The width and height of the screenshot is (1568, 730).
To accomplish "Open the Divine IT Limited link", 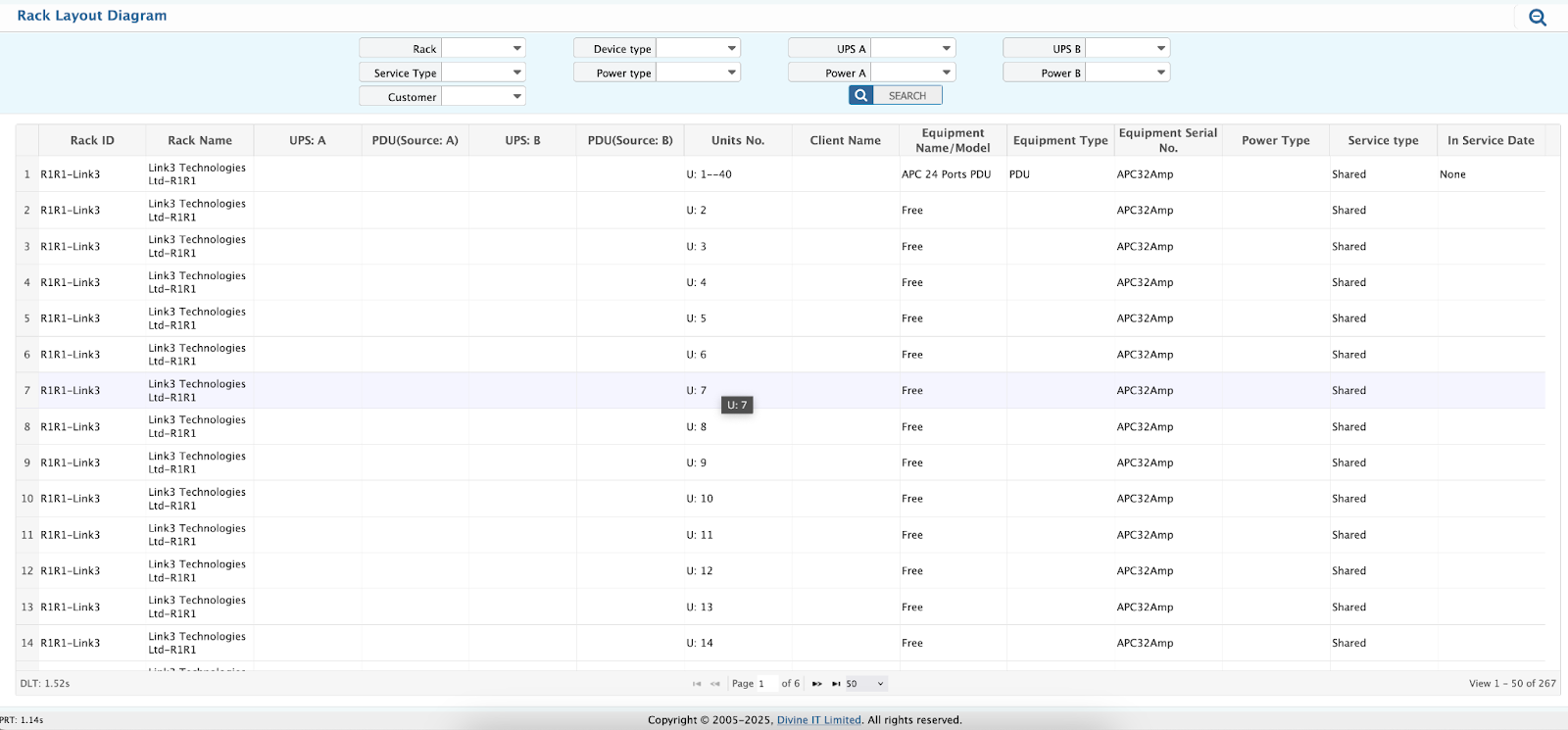I will pos(818,720).
